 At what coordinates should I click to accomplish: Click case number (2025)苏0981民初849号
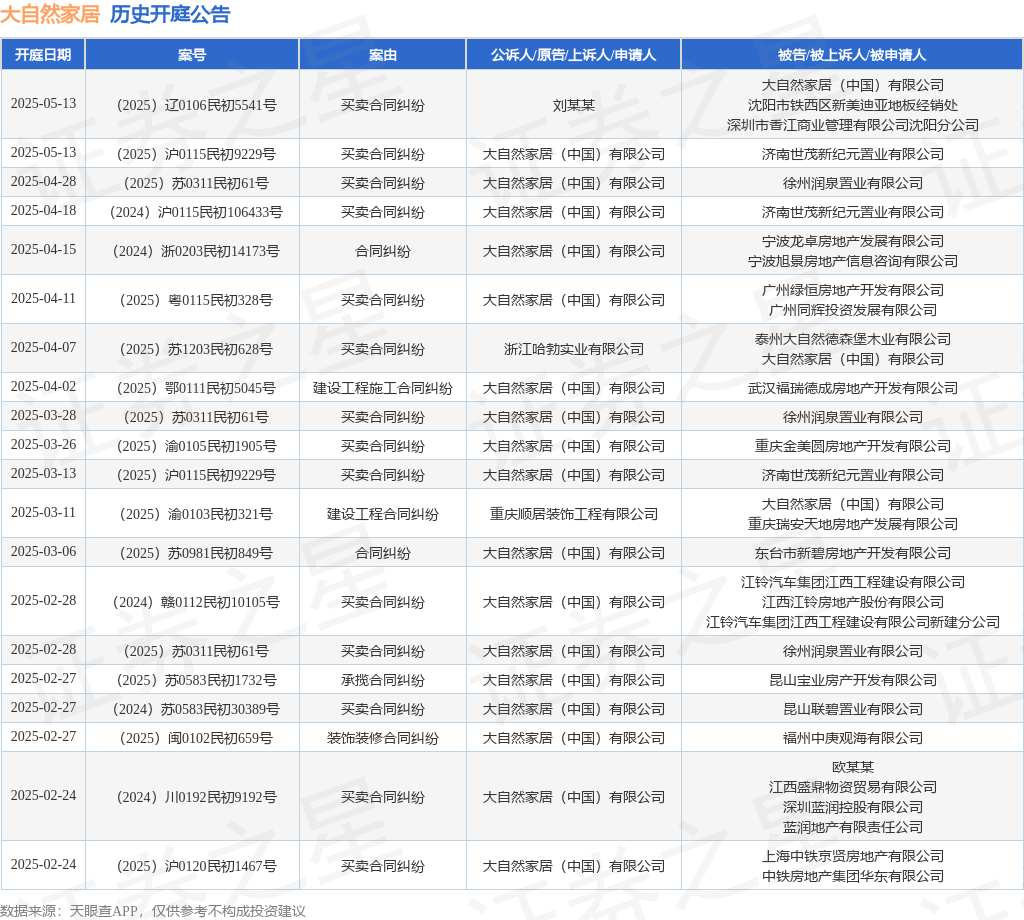[x=196, y=554]
